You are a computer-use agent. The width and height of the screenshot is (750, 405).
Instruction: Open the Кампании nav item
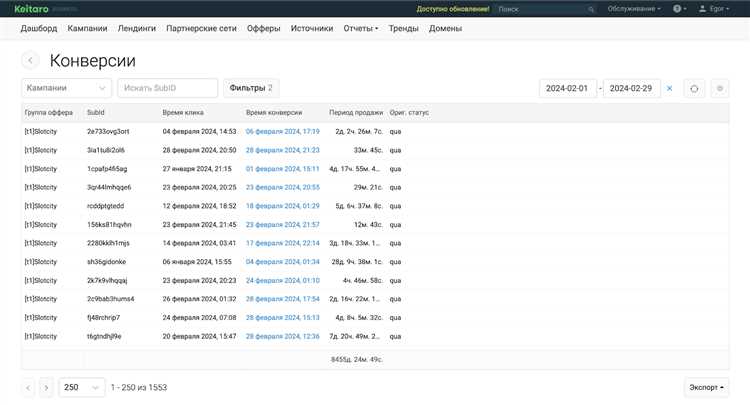point(87,28)
